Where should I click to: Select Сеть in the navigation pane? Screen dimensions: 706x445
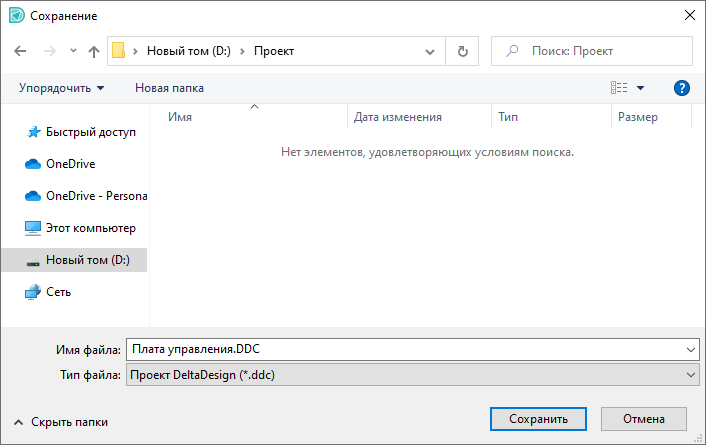click(58, 292)
